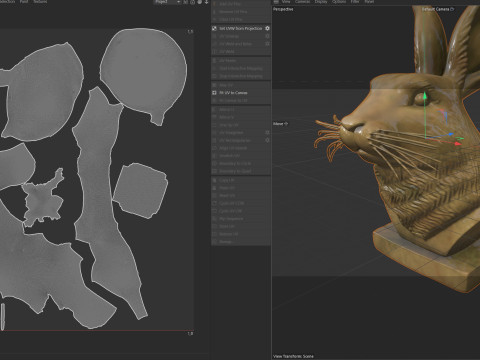Open Panel menu in 3D viewport

(369, 2)
